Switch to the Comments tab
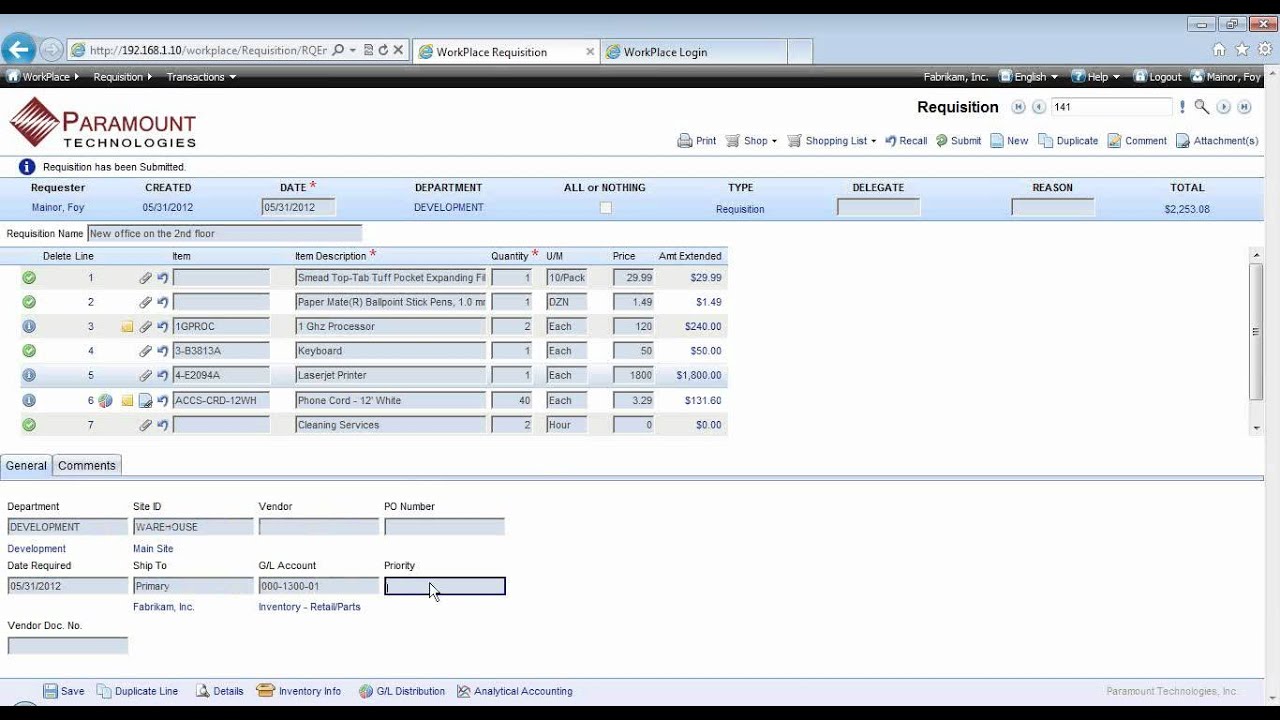The width and height of the screenshot is (1280, 720). [x=87, y=465]
